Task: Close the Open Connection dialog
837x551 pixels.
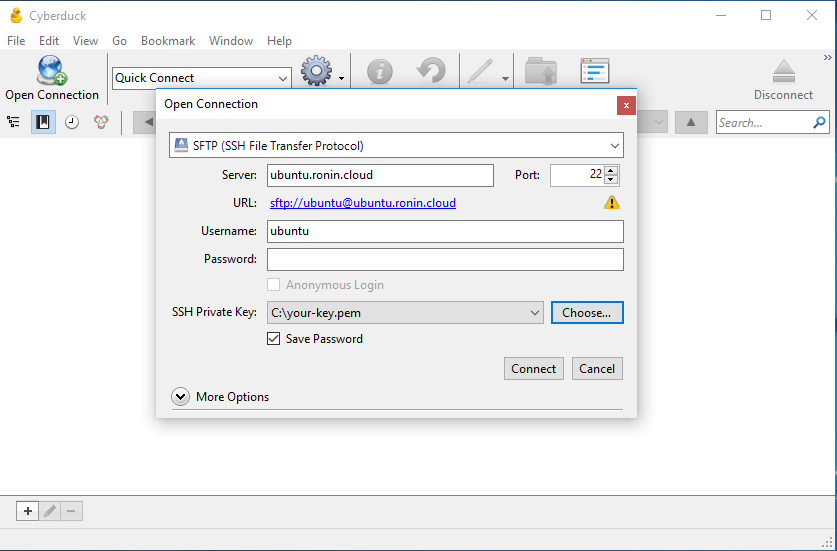Action: tap(626, 105)
